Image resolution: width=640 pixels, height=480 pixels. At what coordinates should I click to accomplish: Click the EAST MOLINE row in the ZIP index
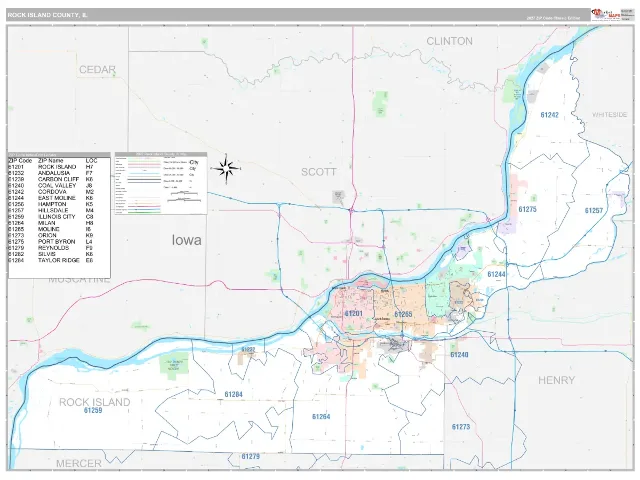(51, 198)
